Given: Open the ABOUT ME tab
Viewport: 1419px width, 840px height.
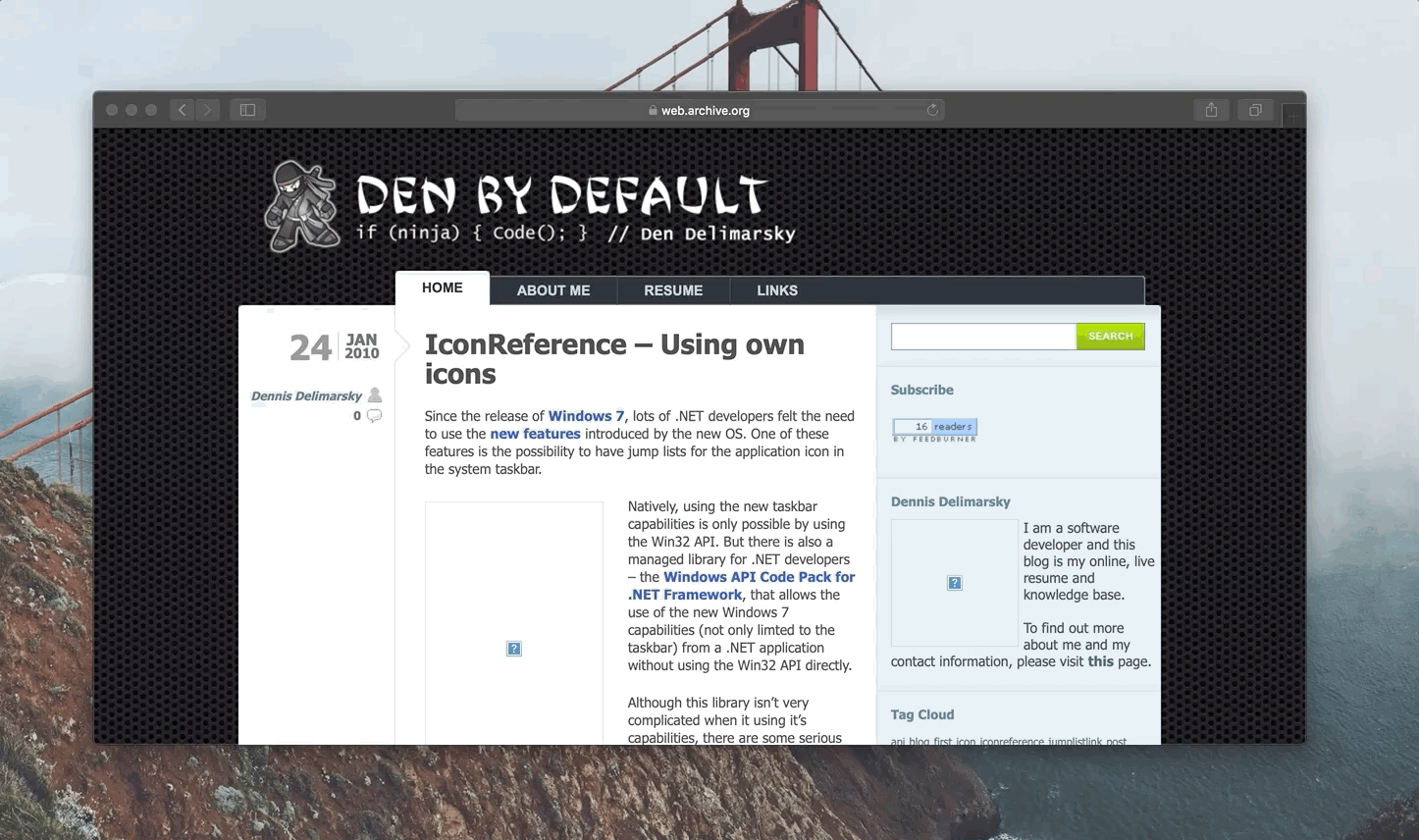Looking at the screenshot, I should click(553, 290).
